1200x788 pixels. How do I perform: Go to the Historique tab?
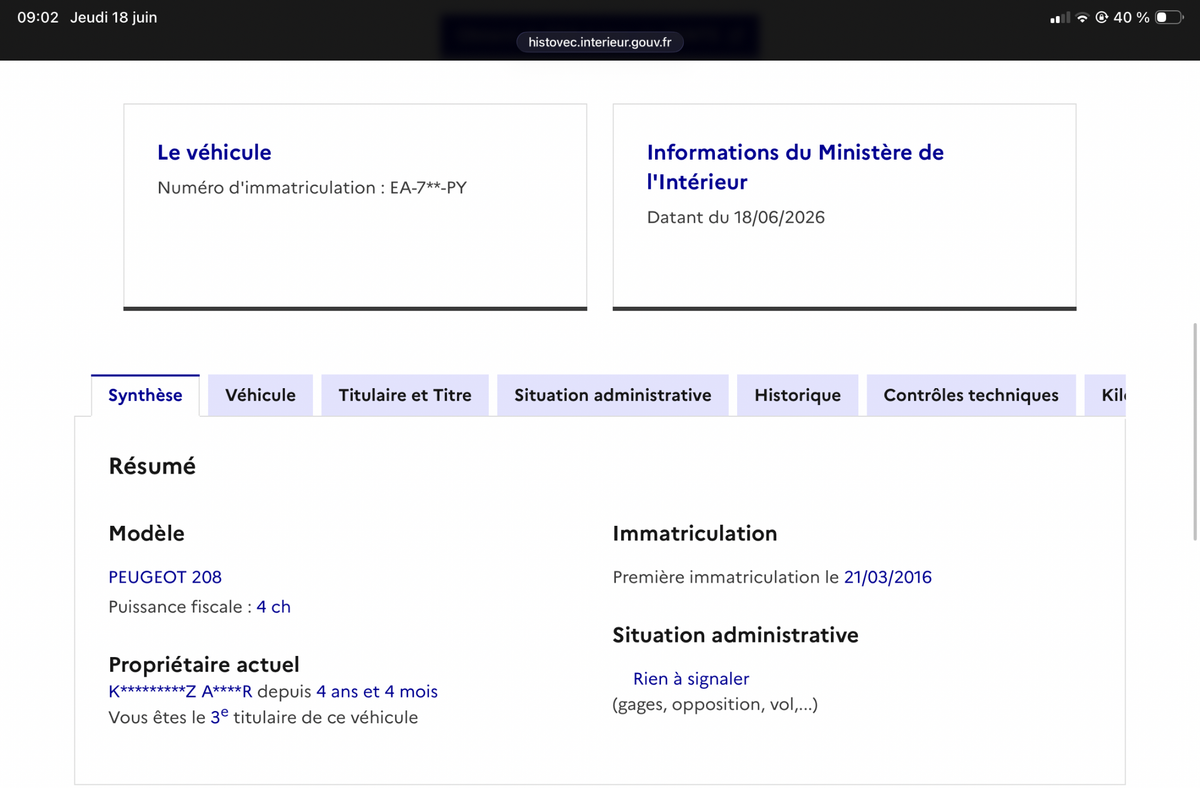tap(798, 395)
